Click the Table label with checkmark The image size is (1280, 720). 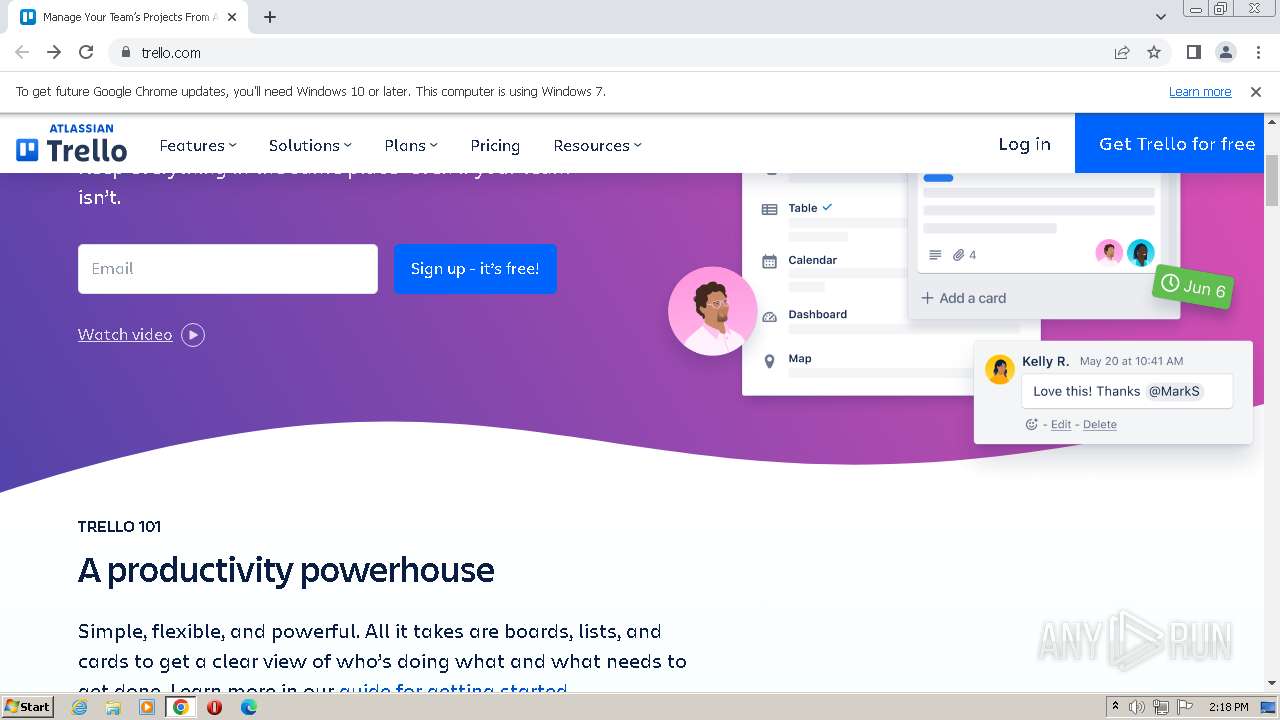pyautogui.click(x=810, y=208)
